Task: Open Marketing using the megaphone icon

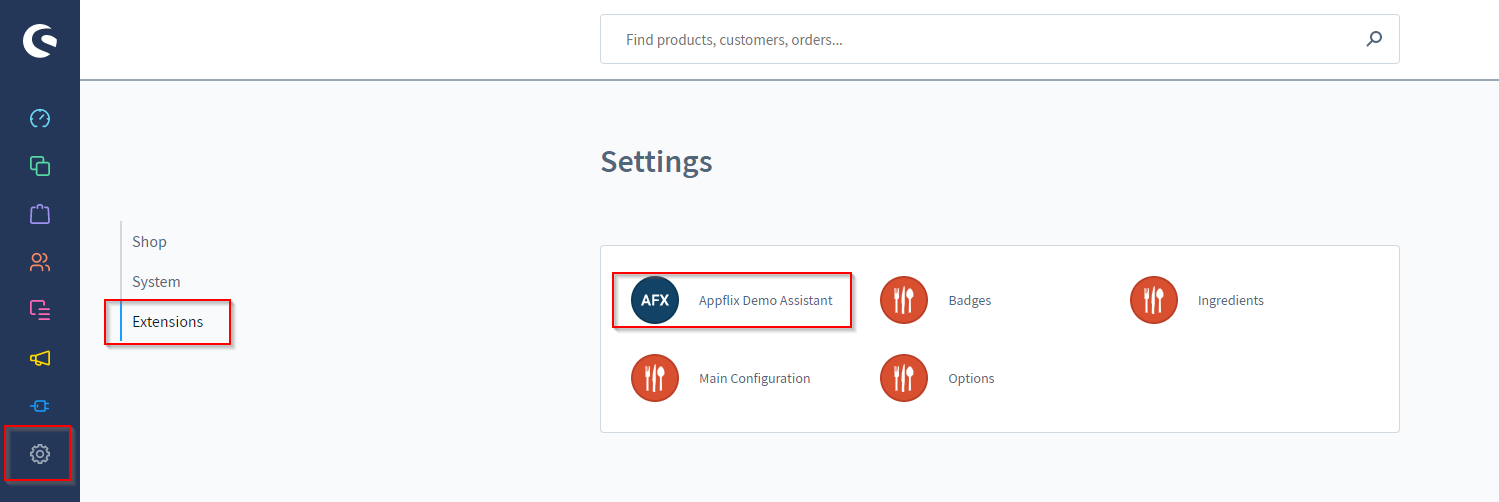Action: (x=40, y=358)
